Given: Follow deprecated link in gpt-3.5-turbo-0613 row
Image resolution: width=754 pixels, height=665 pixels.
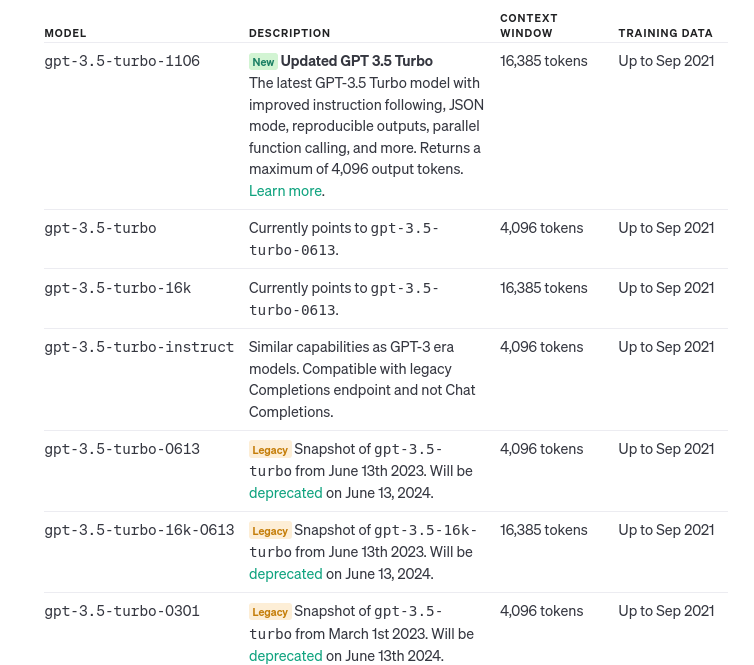Looking at the screenshot, I should pos(286,493).
